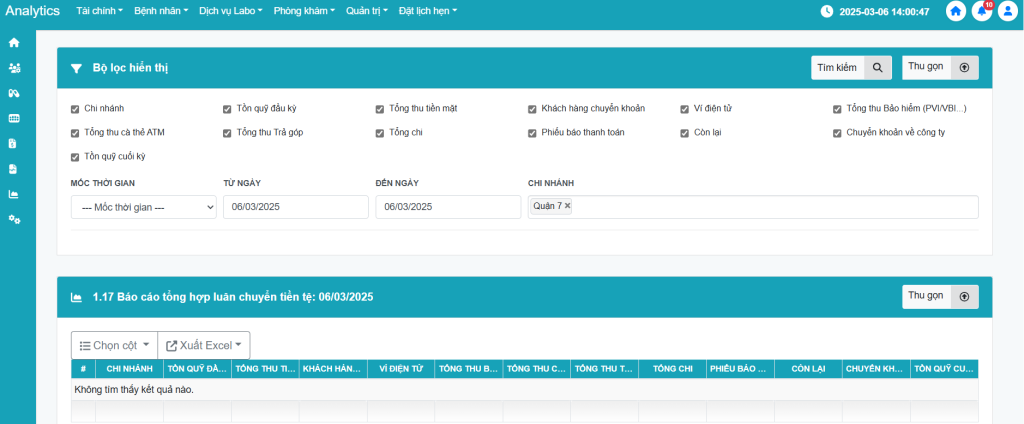The height and width of the screenshot is (424, 1024).
Task: Toggle the Ví điện tử checkbox
Action: pos(685,108)
